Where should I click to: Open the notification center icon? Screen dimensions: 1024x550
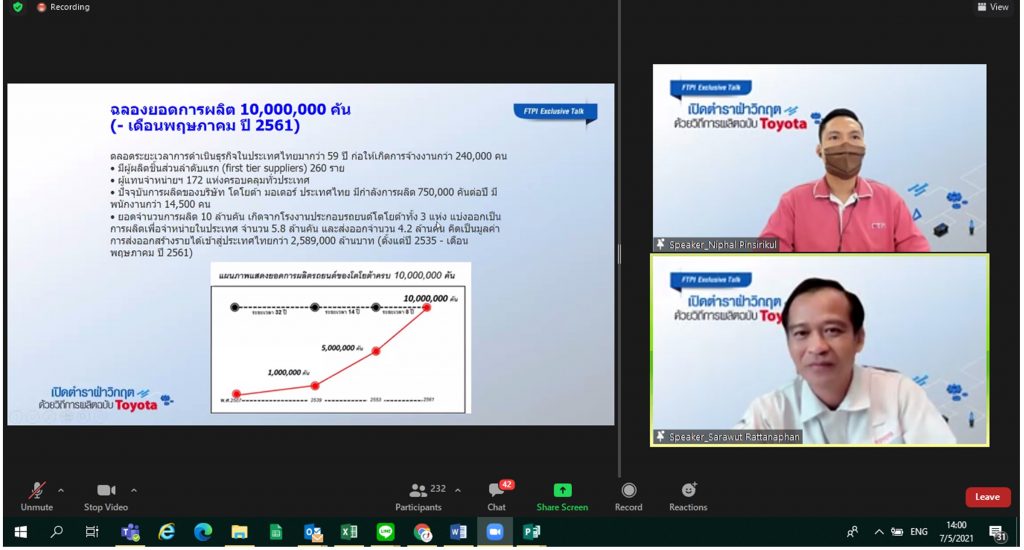pyautogui.click(x=997, y=533)
